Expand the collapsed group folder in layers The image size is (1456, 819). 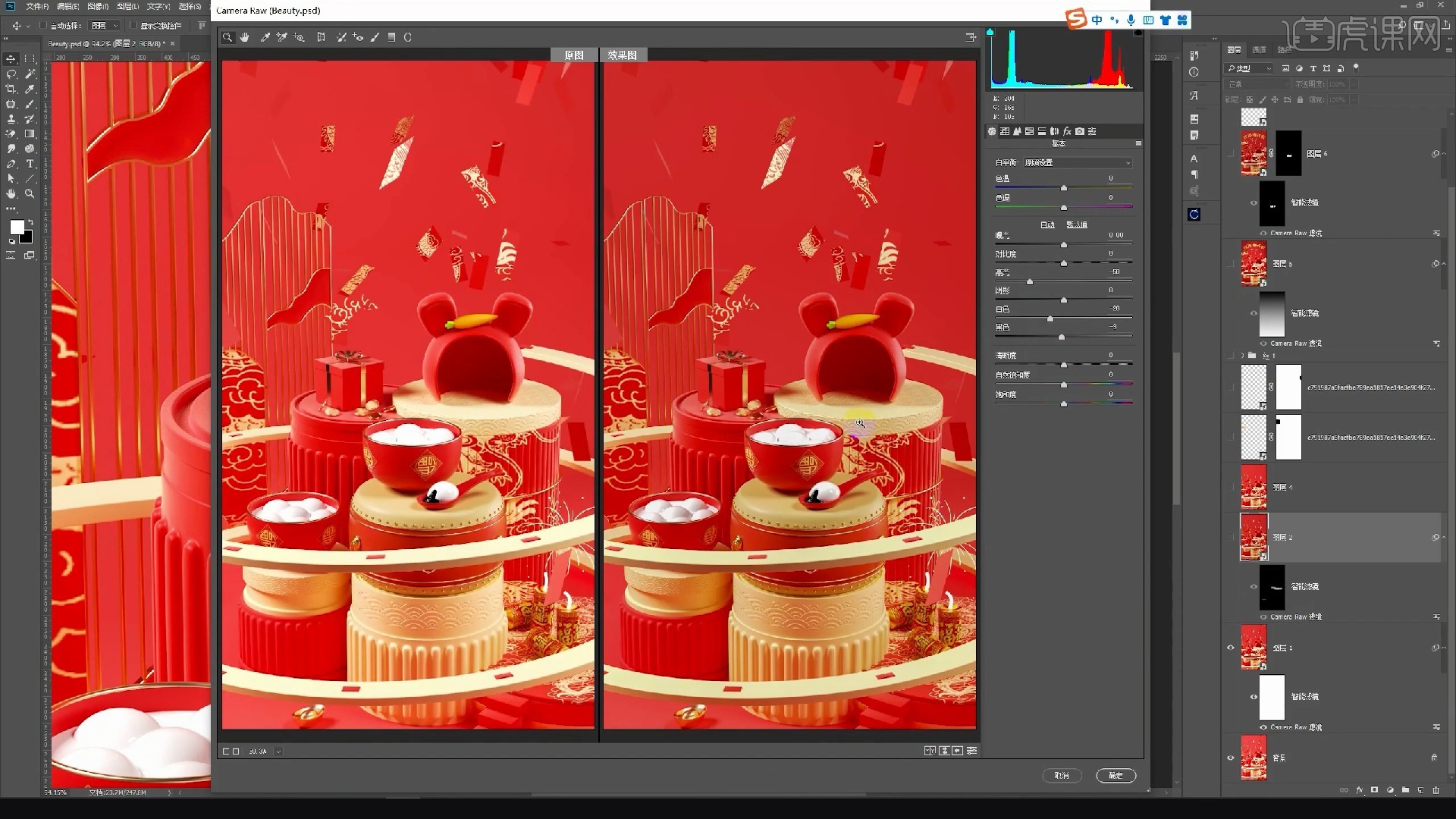pyautogui.click(x=1242, y=356)
